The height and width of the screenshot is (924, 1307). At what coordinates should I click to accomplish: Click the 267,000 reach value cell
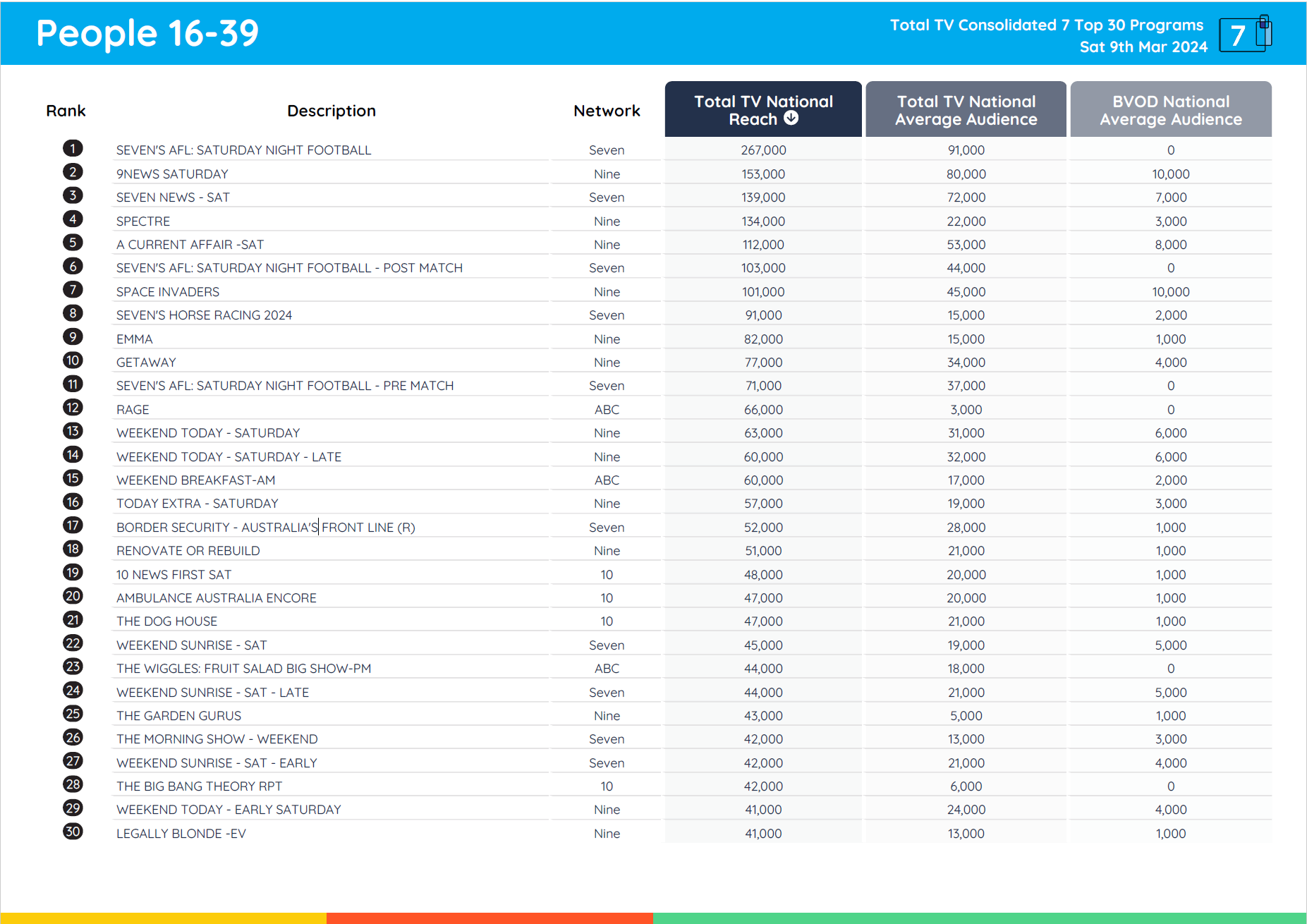(x=762, y=150)
